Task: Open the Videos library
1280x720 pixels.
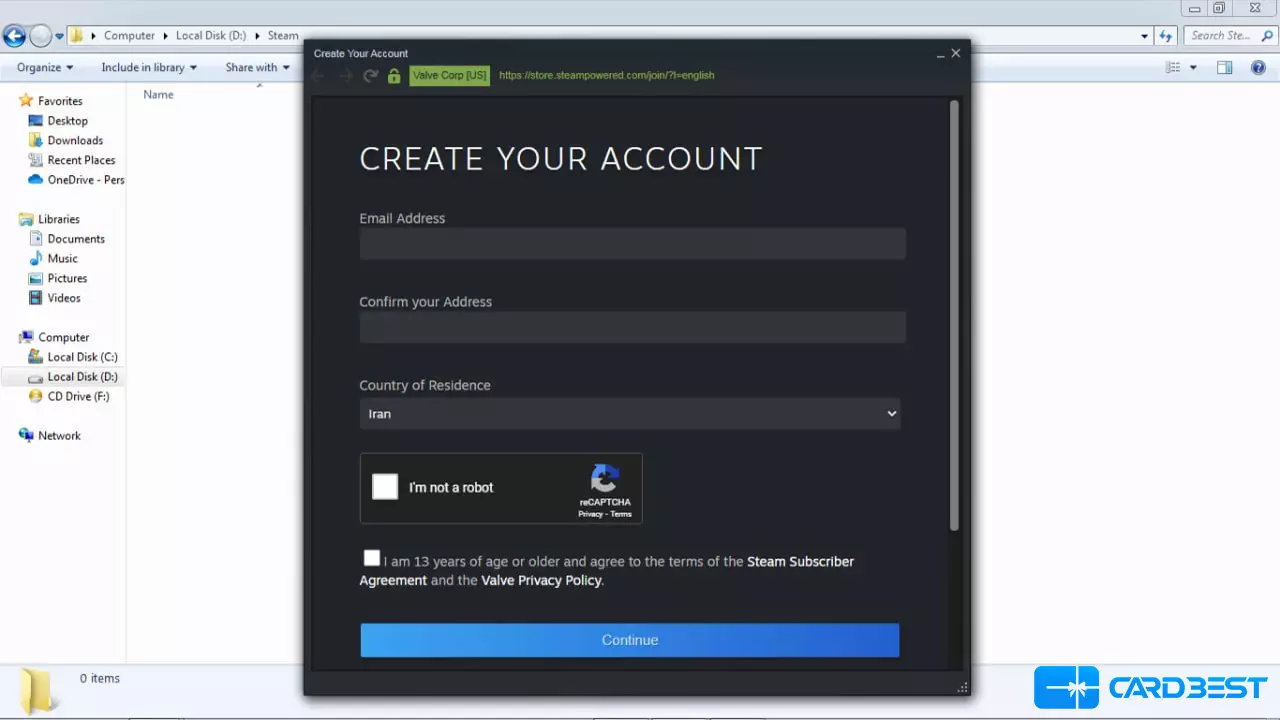Action: [64, 298]
